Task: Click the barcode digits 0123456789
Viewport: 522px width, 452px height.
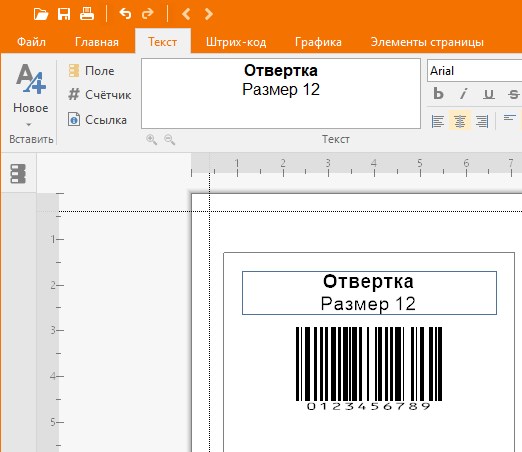Action: [368, 406]
